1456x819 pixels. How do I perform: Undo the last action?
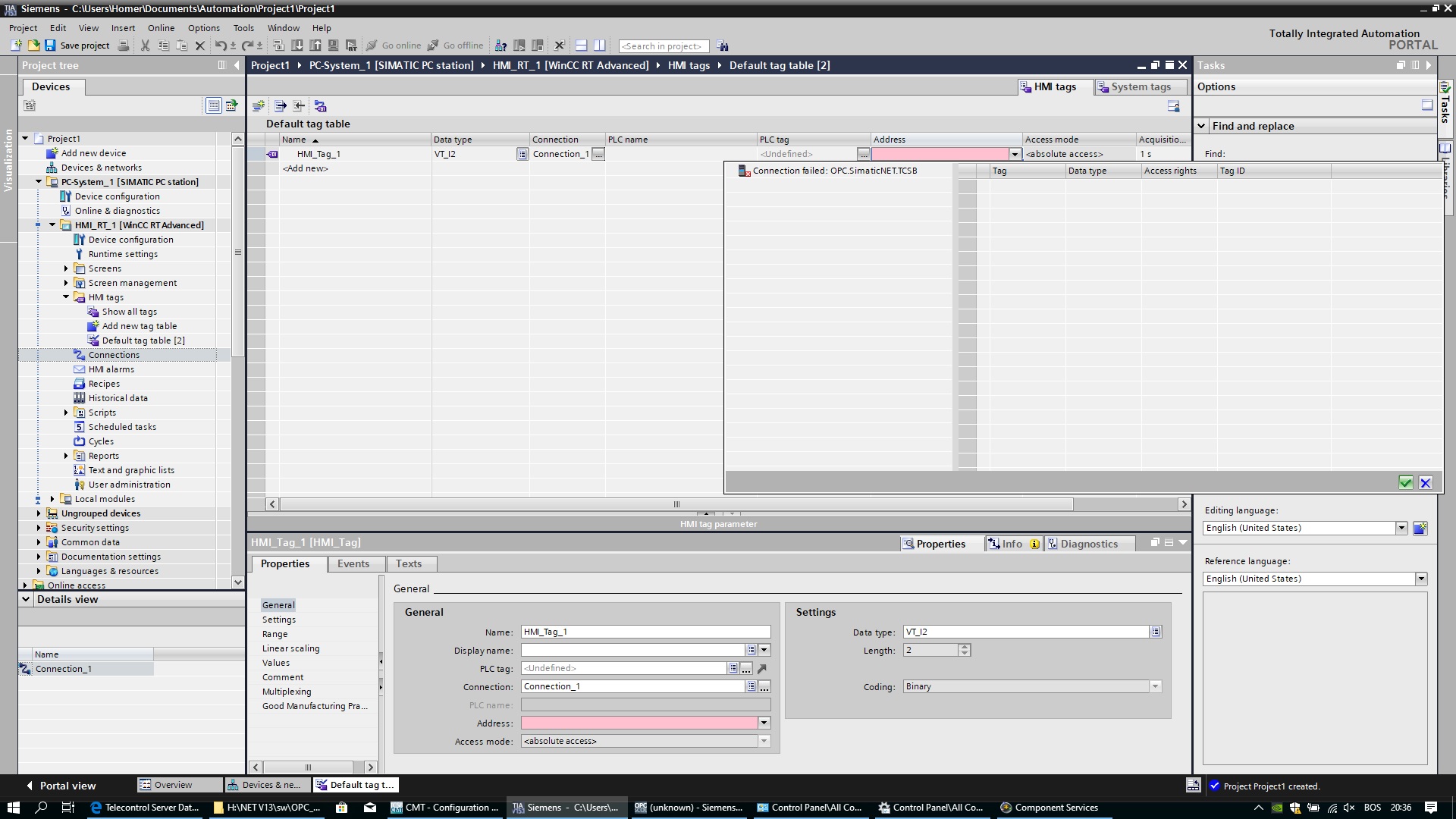221,45
